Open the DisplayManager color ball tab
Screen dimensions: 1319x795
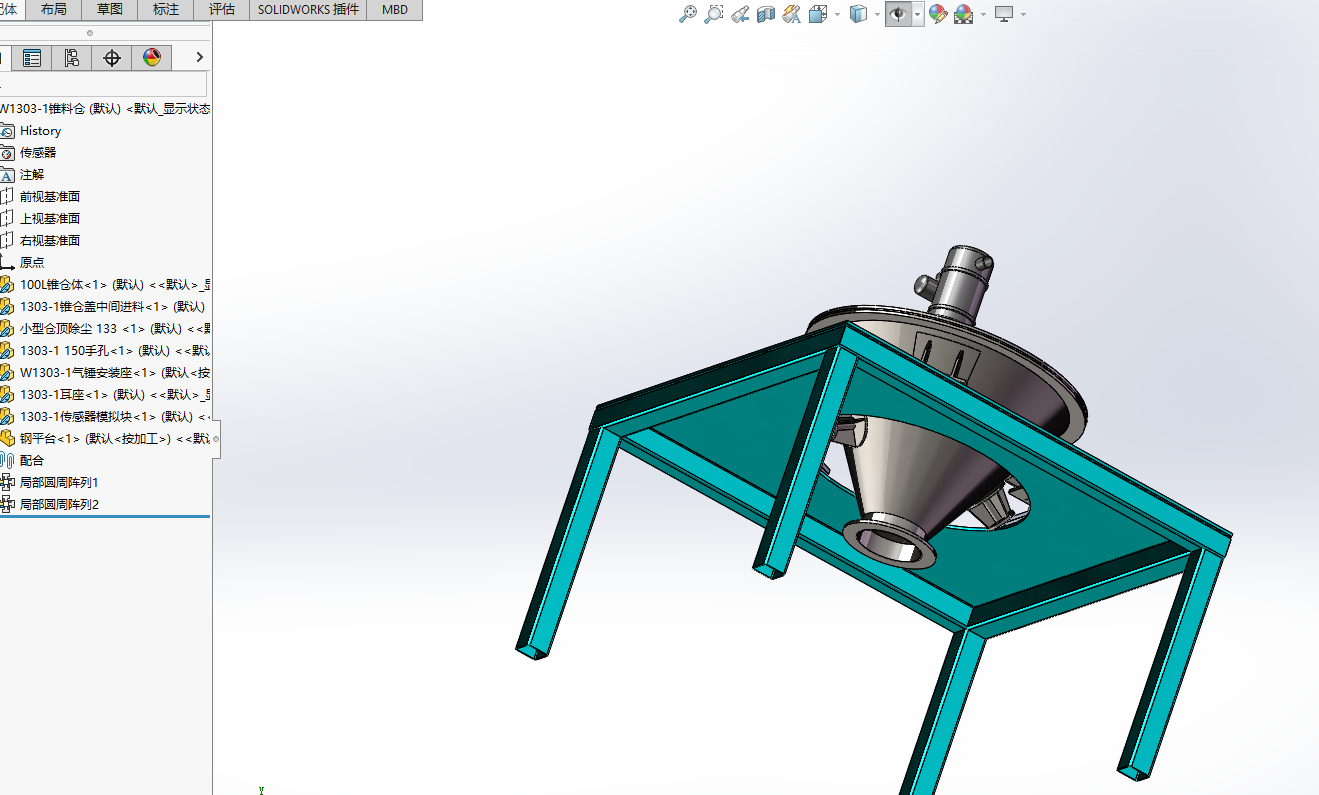click(x=152, y=58)
